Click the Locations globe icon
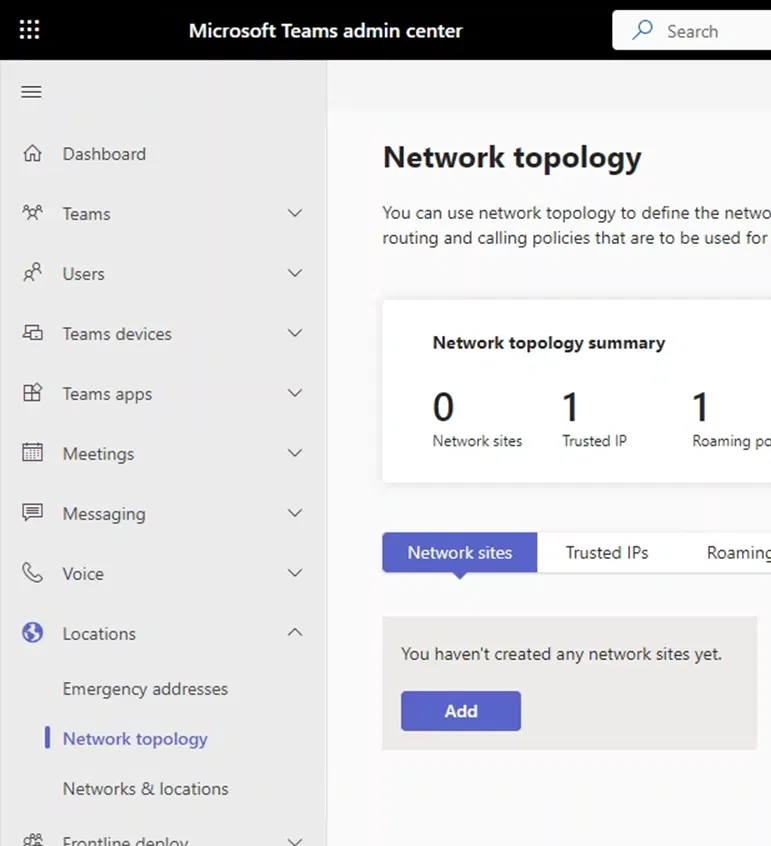Viewport: 771px width, 846px height. click(33, 633)
